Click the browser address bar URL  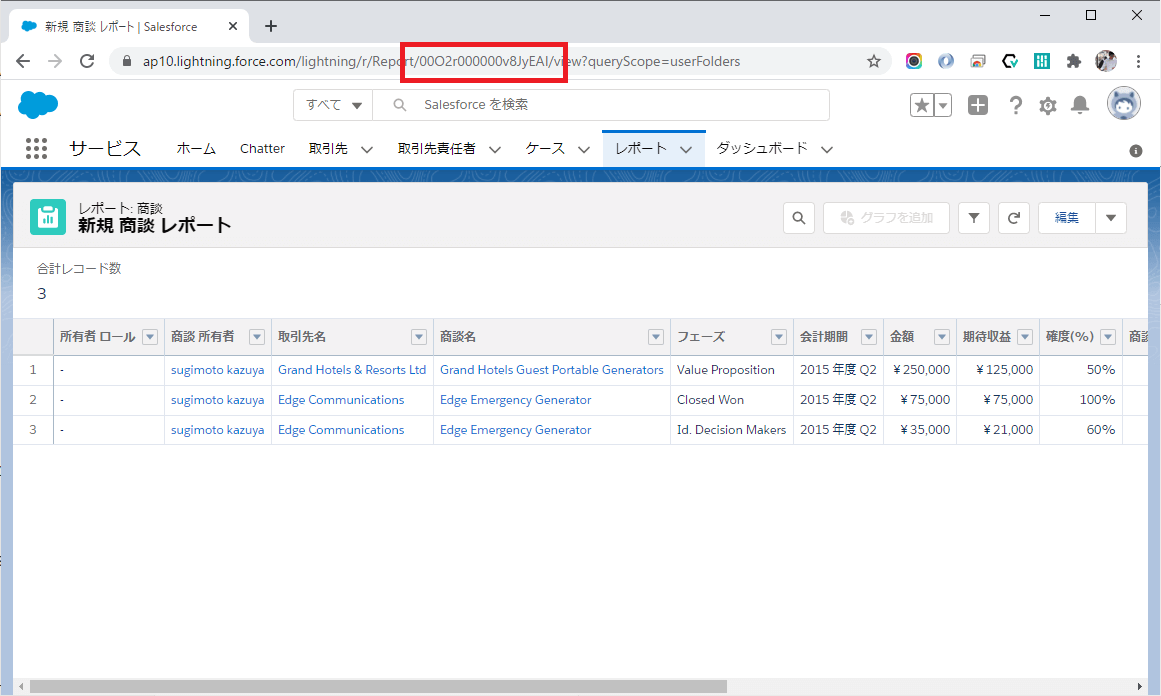click(441, 61)
